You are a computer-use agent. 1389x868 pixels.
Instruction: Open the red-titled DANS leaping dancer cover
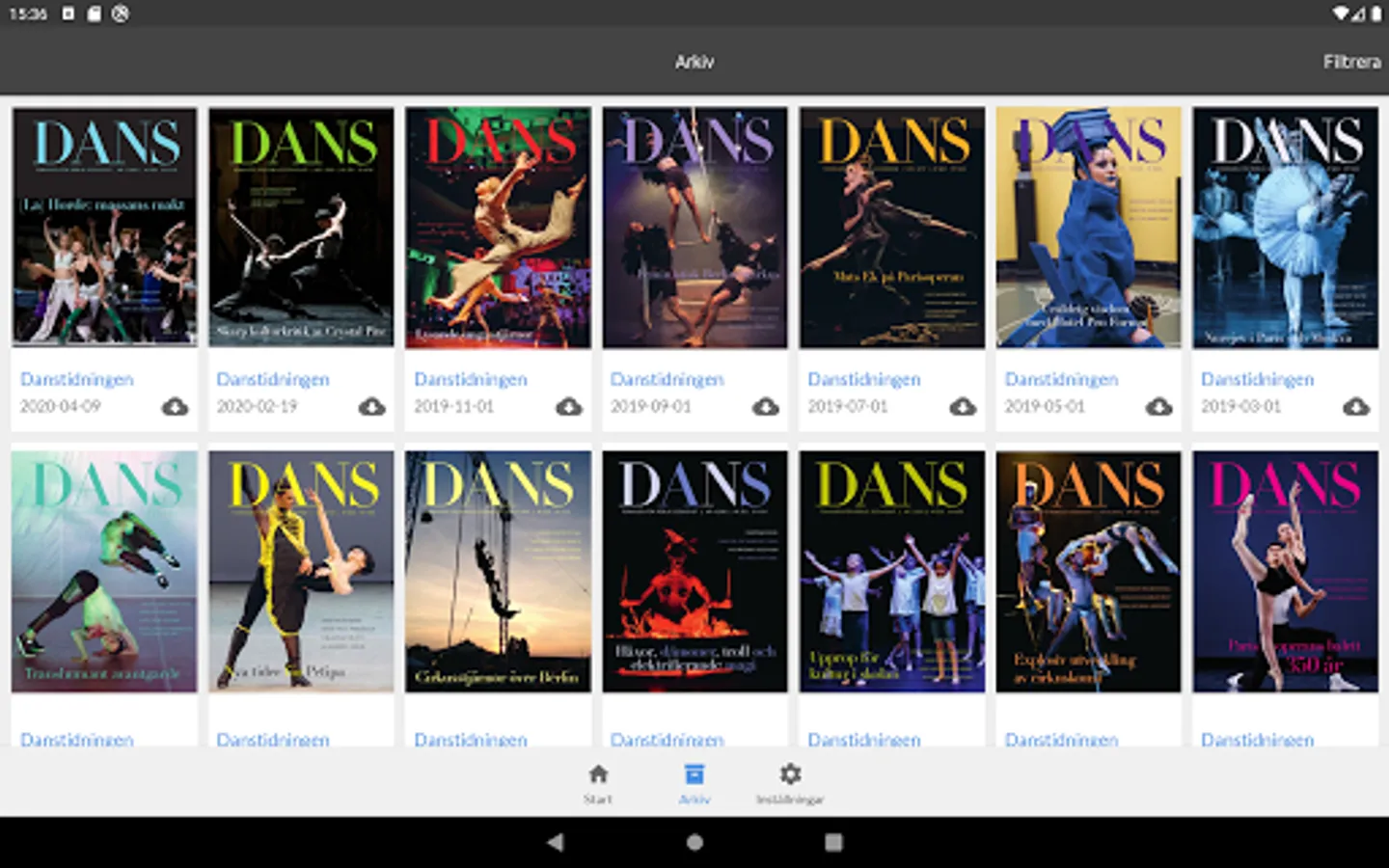coord(498,227)
